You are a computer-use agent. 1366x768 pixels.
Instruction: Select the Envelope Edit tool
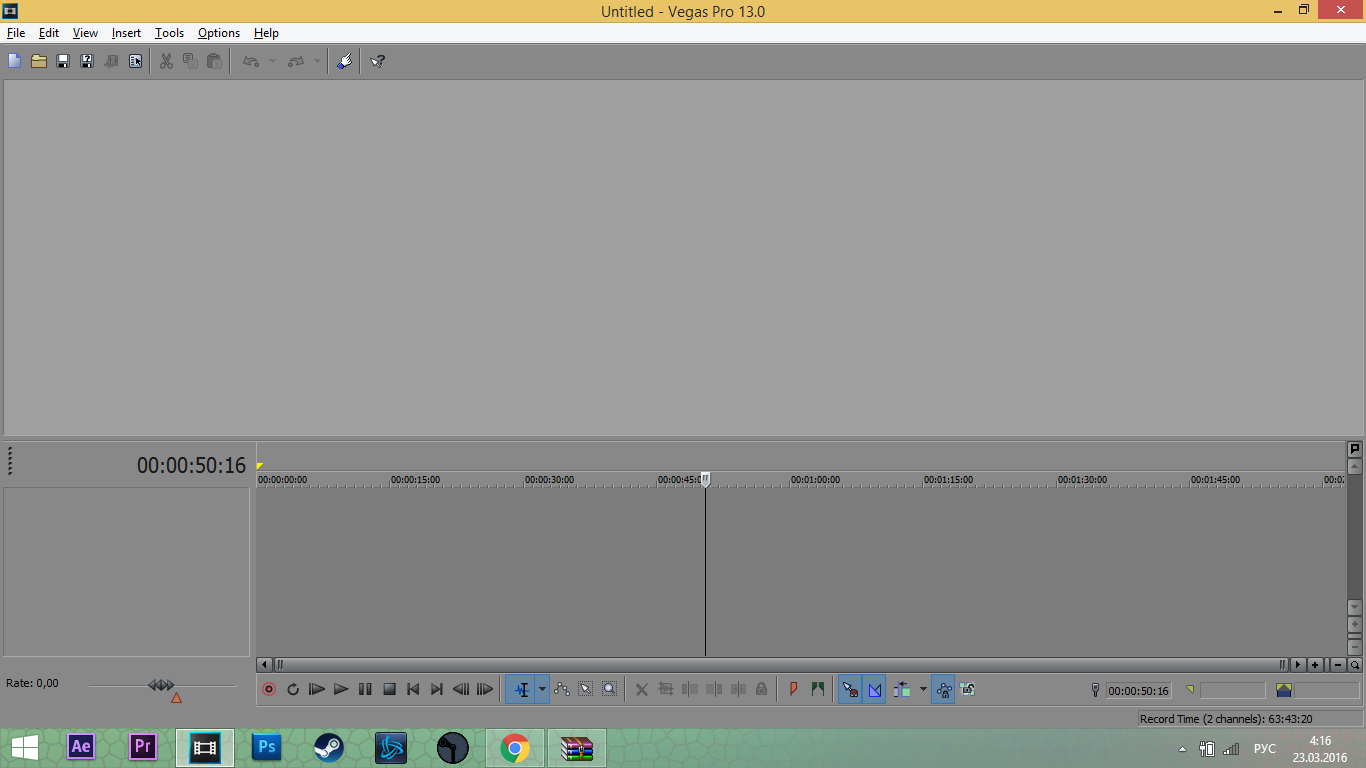(562, 689)
